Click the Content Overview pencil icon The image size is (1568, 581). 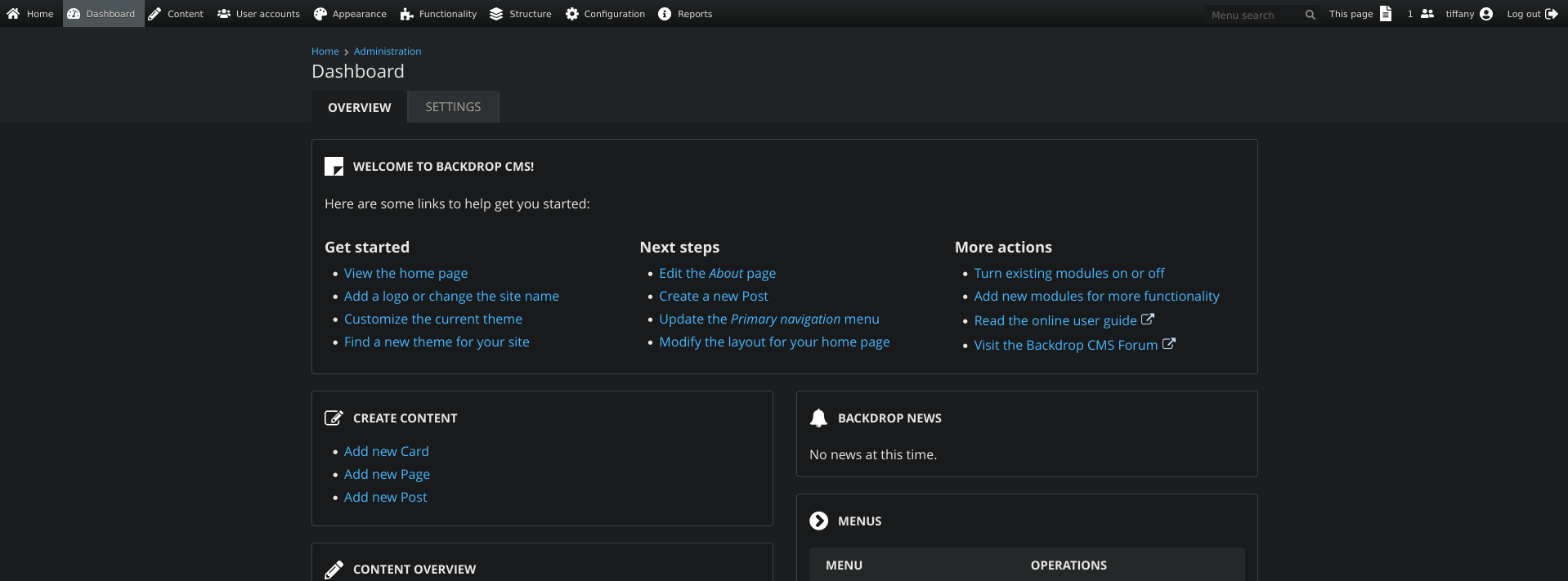tap(334, 570)
